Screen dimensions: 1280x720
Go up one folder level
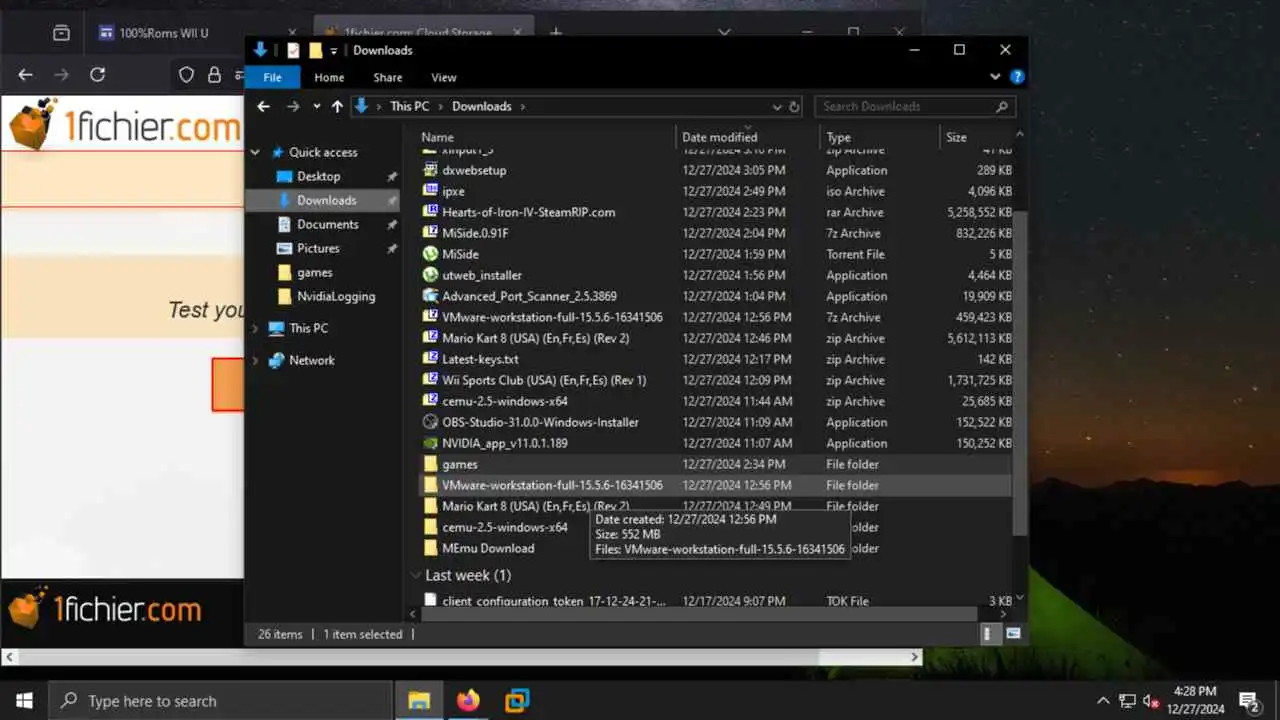pyautogui.click(x=337, y=106)
